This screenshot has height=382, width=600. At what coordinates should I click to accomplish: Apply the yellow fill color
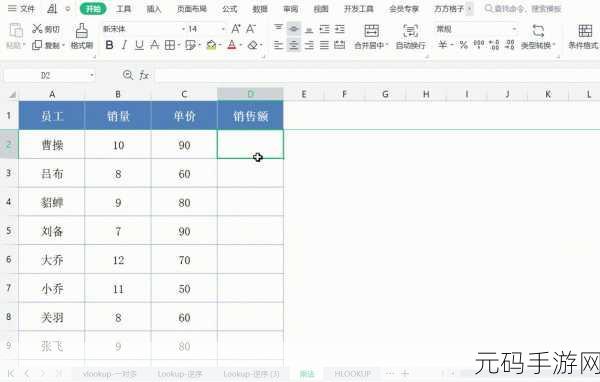pos(211,45)
